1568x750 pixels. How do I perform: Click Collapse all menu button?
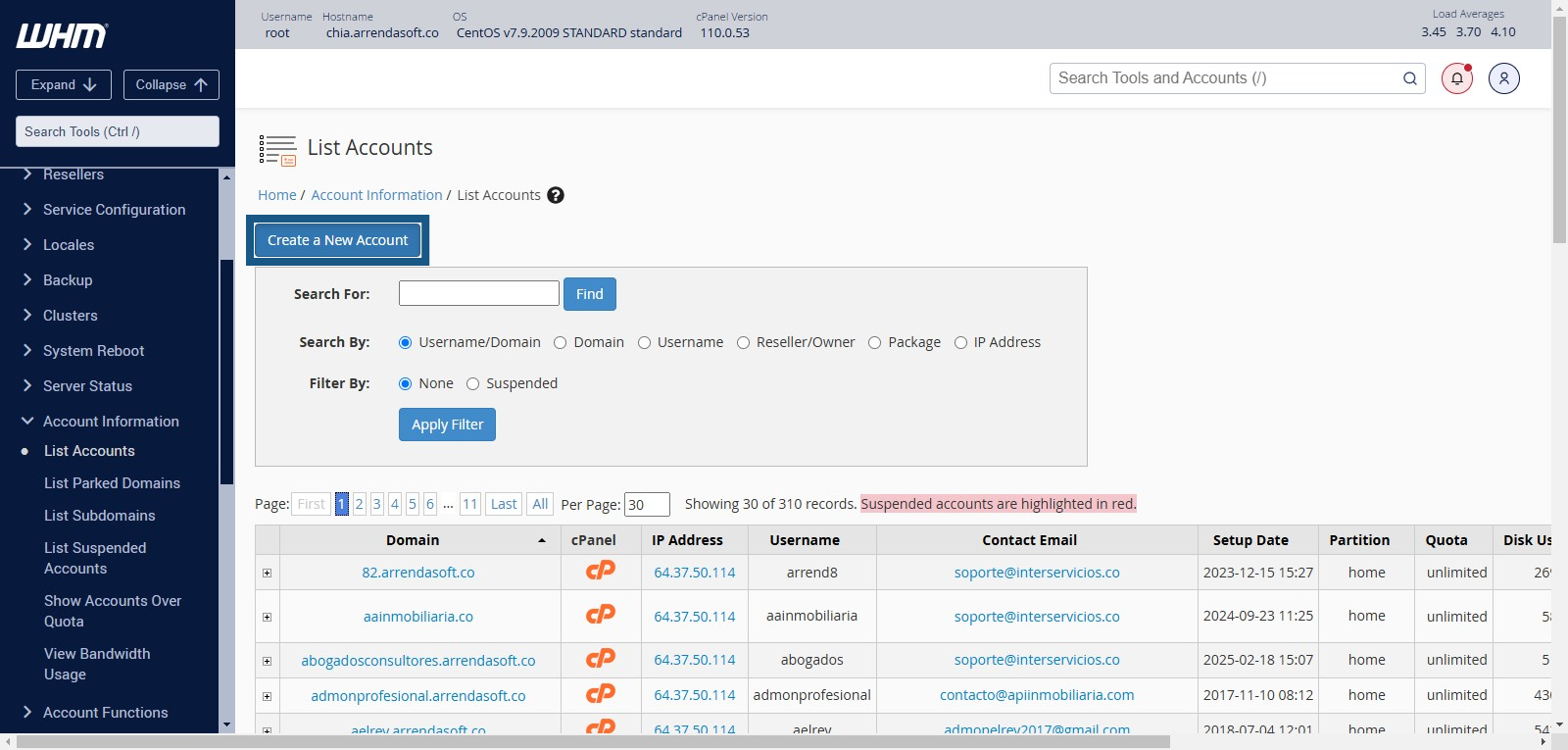coord(171,85)
